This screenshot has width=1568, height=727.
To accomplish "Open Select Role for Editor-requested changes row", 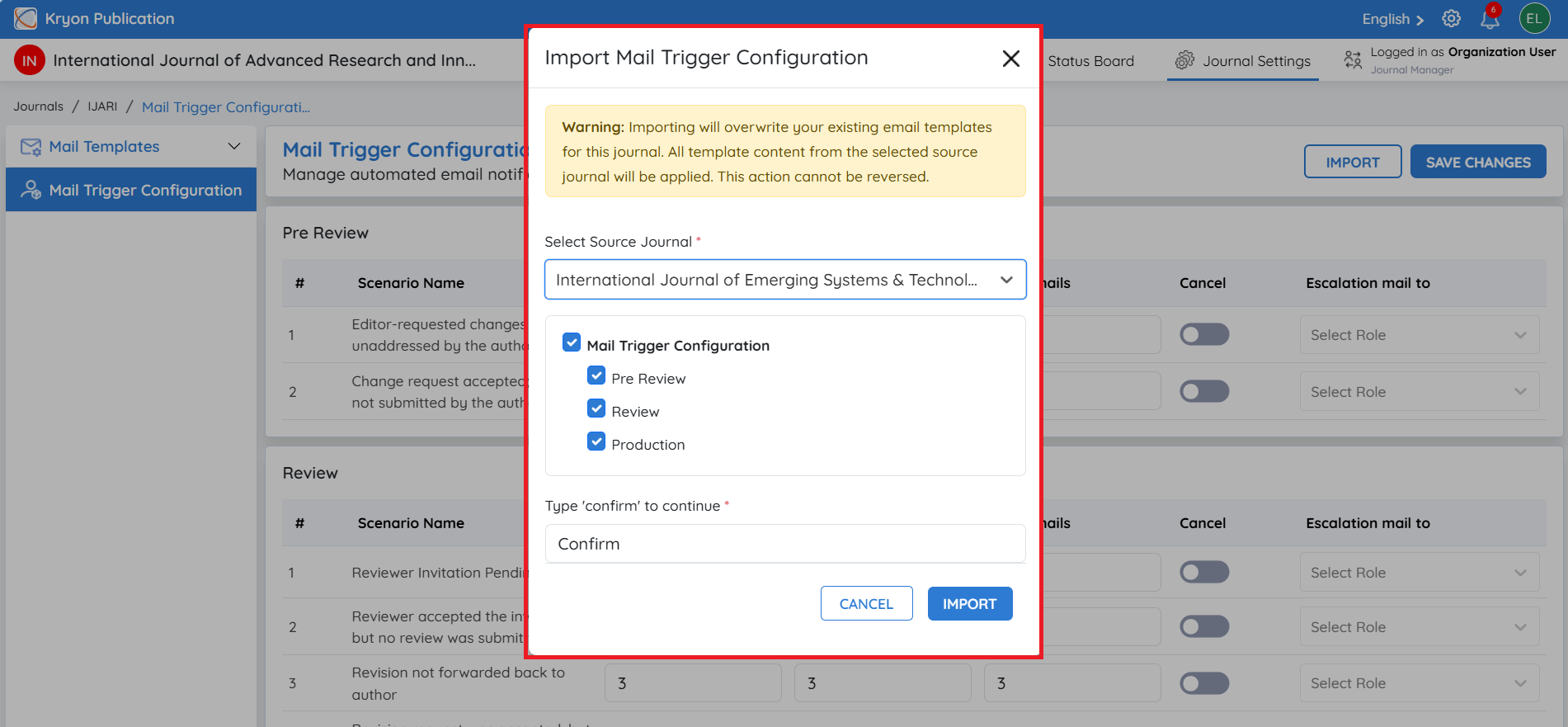I will 1419,335.
